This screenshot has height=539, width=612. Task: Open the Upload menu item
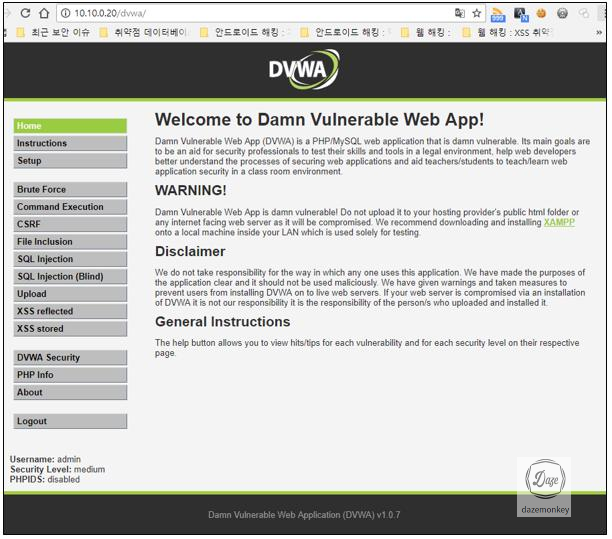coord(70,294)
